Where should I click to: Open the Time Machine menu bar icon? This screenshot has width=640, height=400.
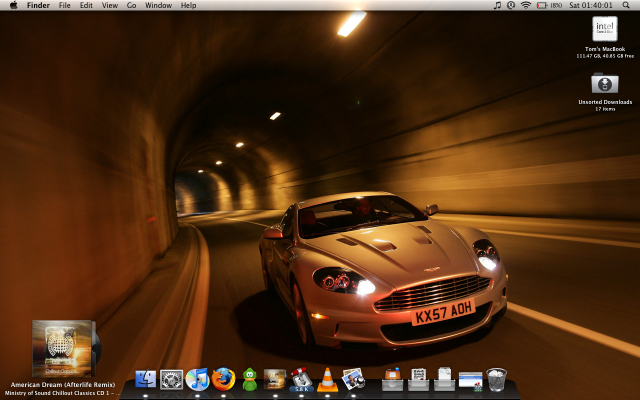click(511, 6)
